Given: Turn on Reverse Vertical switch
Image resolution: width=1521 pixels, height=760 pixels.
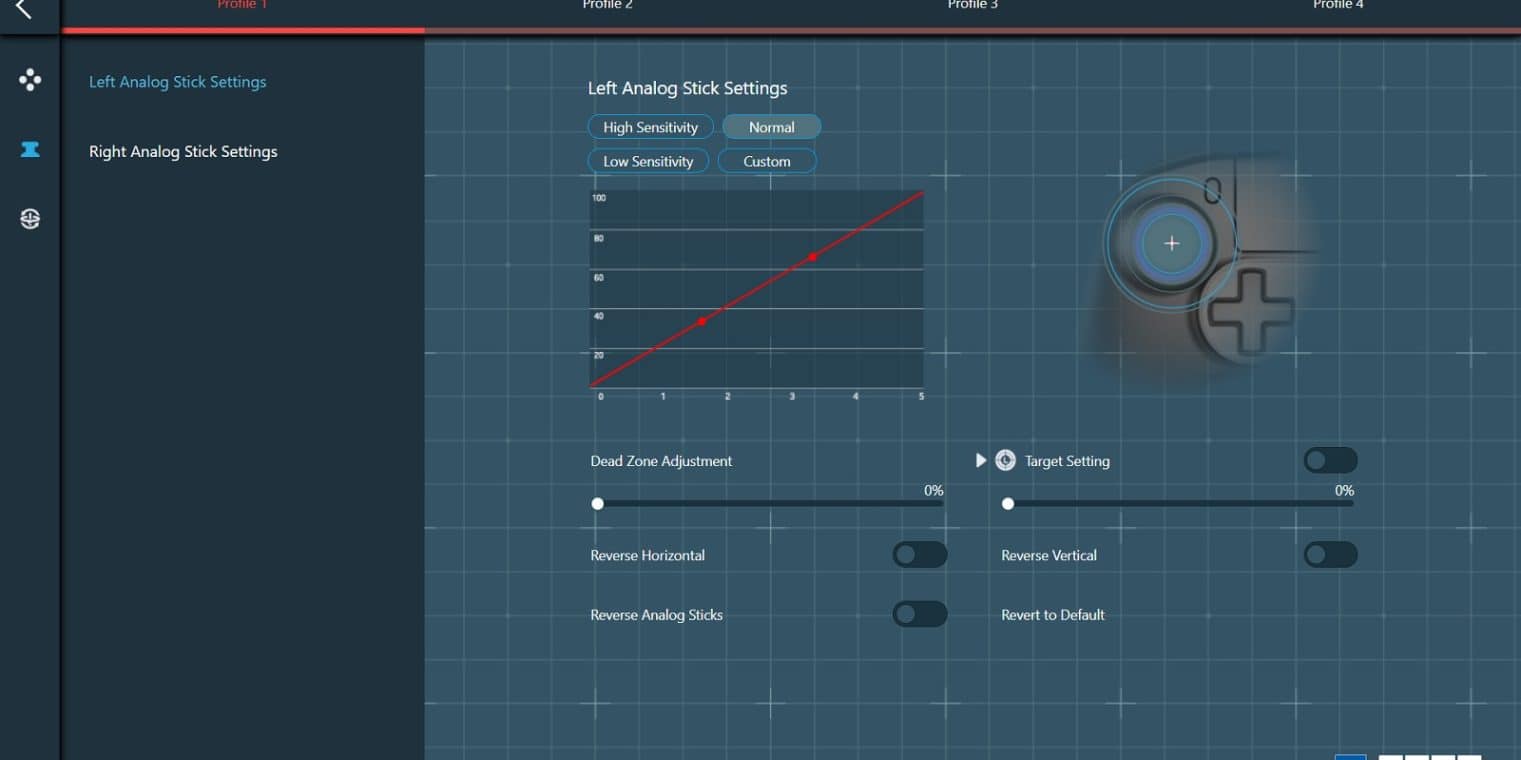Looking at the screenshot, I should coord(1330,555).
